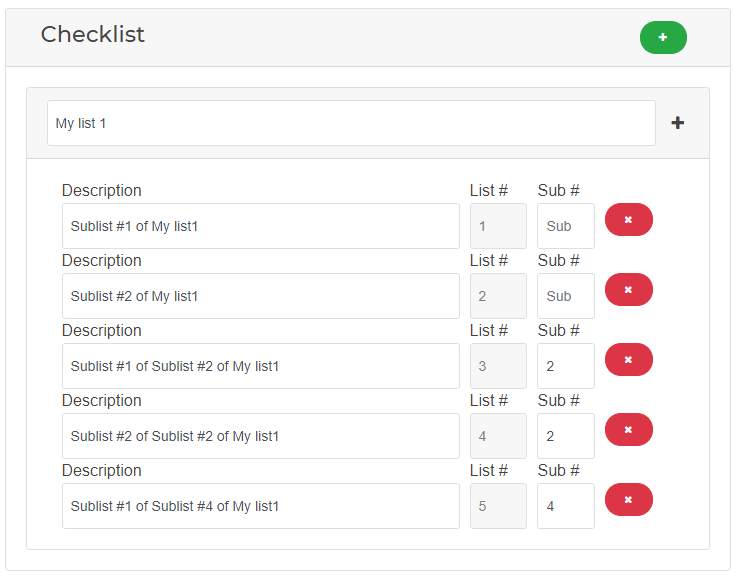Click the Sub # field containing 4
This screenshot has width=742, height=587.
pos(565,506)
